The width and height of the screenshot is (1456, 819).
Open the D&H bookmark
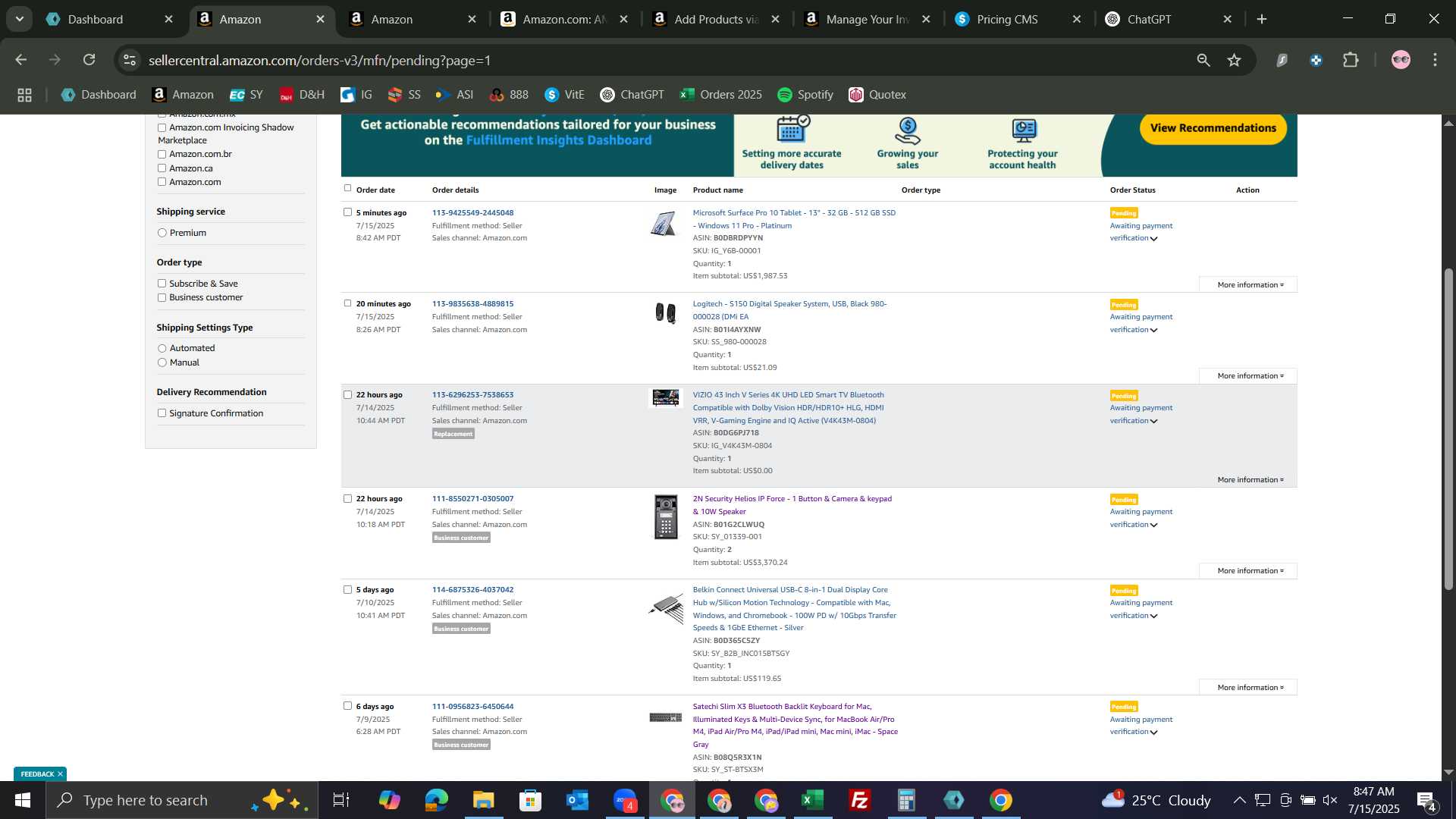point(302,95)
